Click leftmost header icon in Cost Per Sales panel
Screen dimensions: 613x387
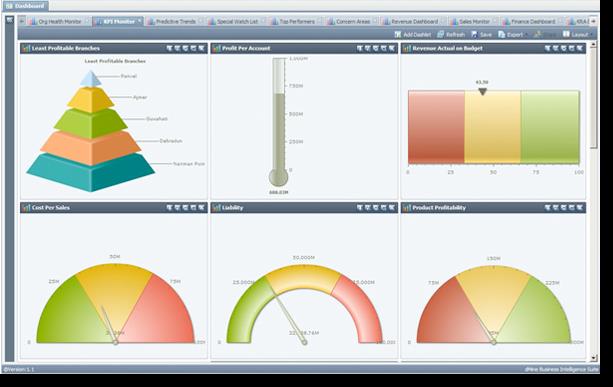pyautogui.click(x=169, y=208)
